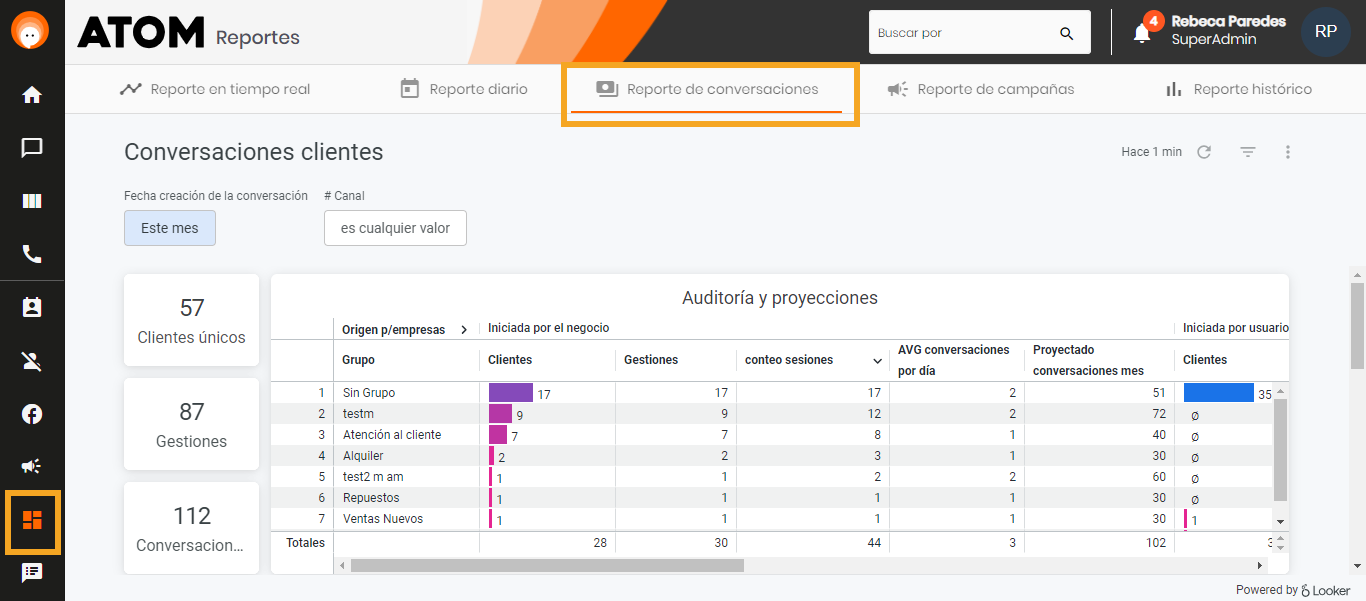Viewport: 1366px width, 601px height.
Task: Open conteo sesiones column sort arrow
Action: (x=877, y=361)
